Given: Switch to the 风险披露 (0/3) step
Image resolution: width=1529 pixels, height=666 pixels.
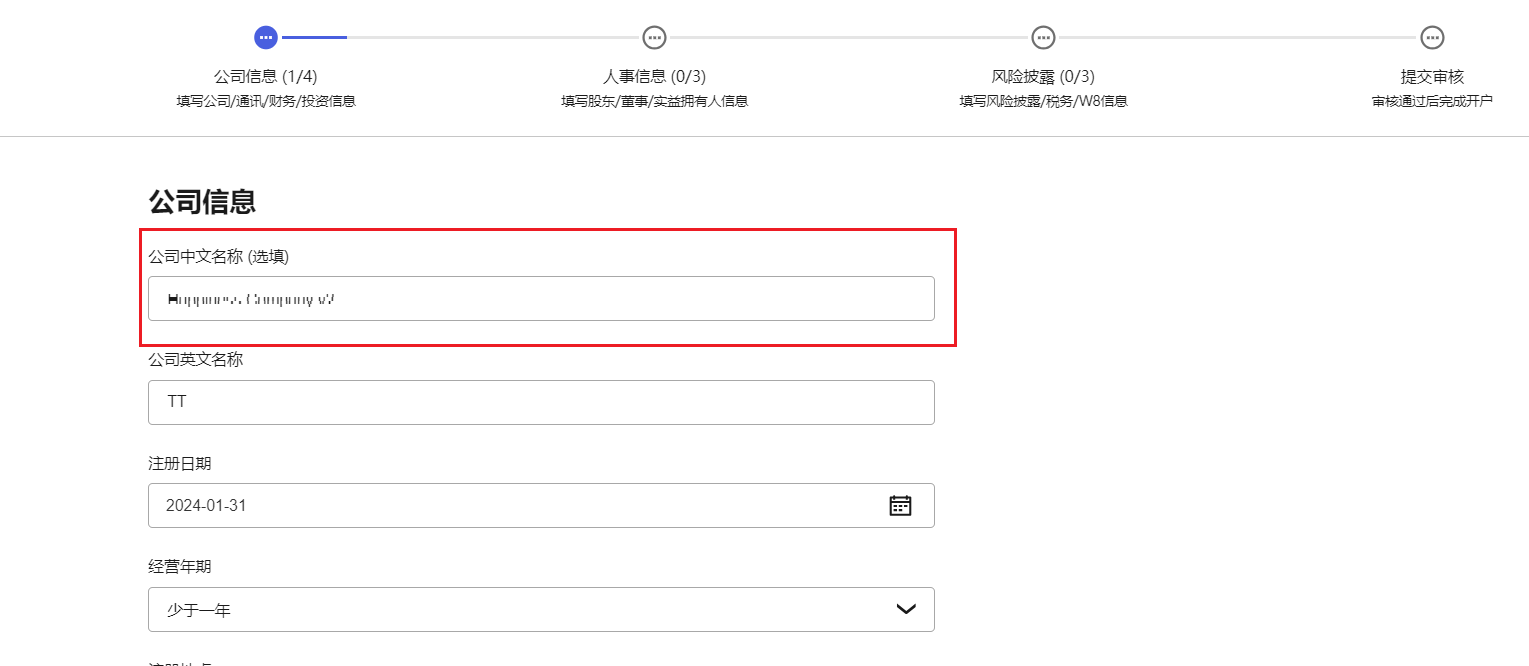Looking at the screenshot, I should (1043, 76).
